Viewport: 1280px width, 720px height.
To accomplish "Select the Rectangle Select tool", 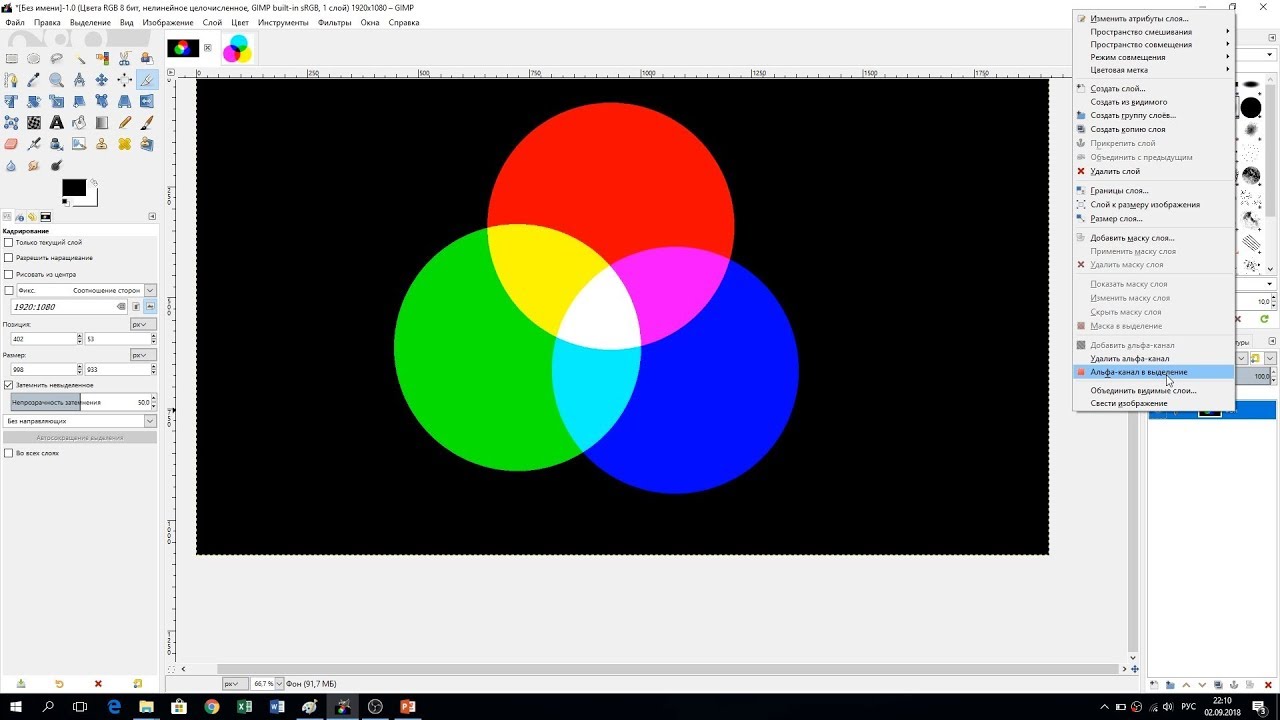I will (11, 58).
